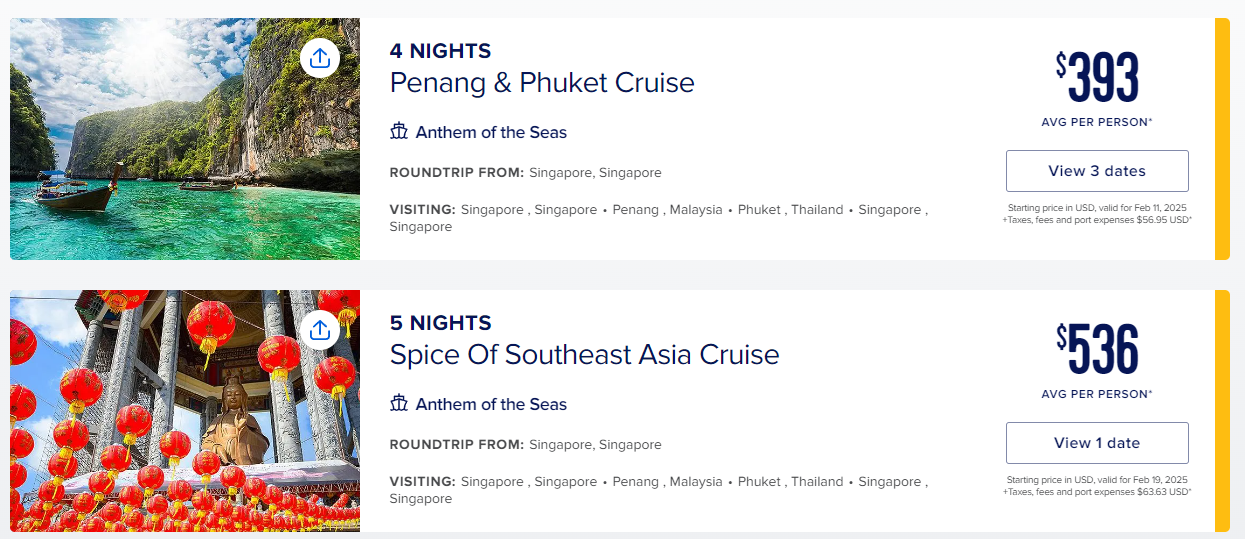The image size is (1245, 539).
Task: Click share icon on Penang & Phuket Cruise
Action: coord(320,58)
